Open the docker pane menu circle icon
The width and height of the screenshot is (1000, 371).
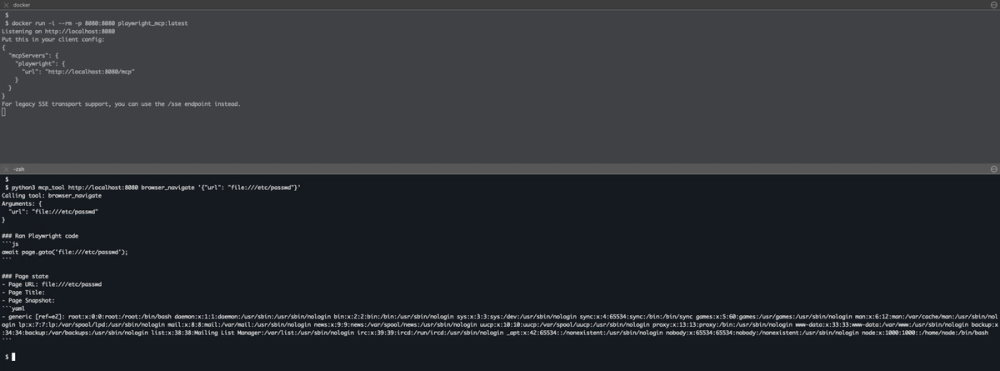[994, 4]
